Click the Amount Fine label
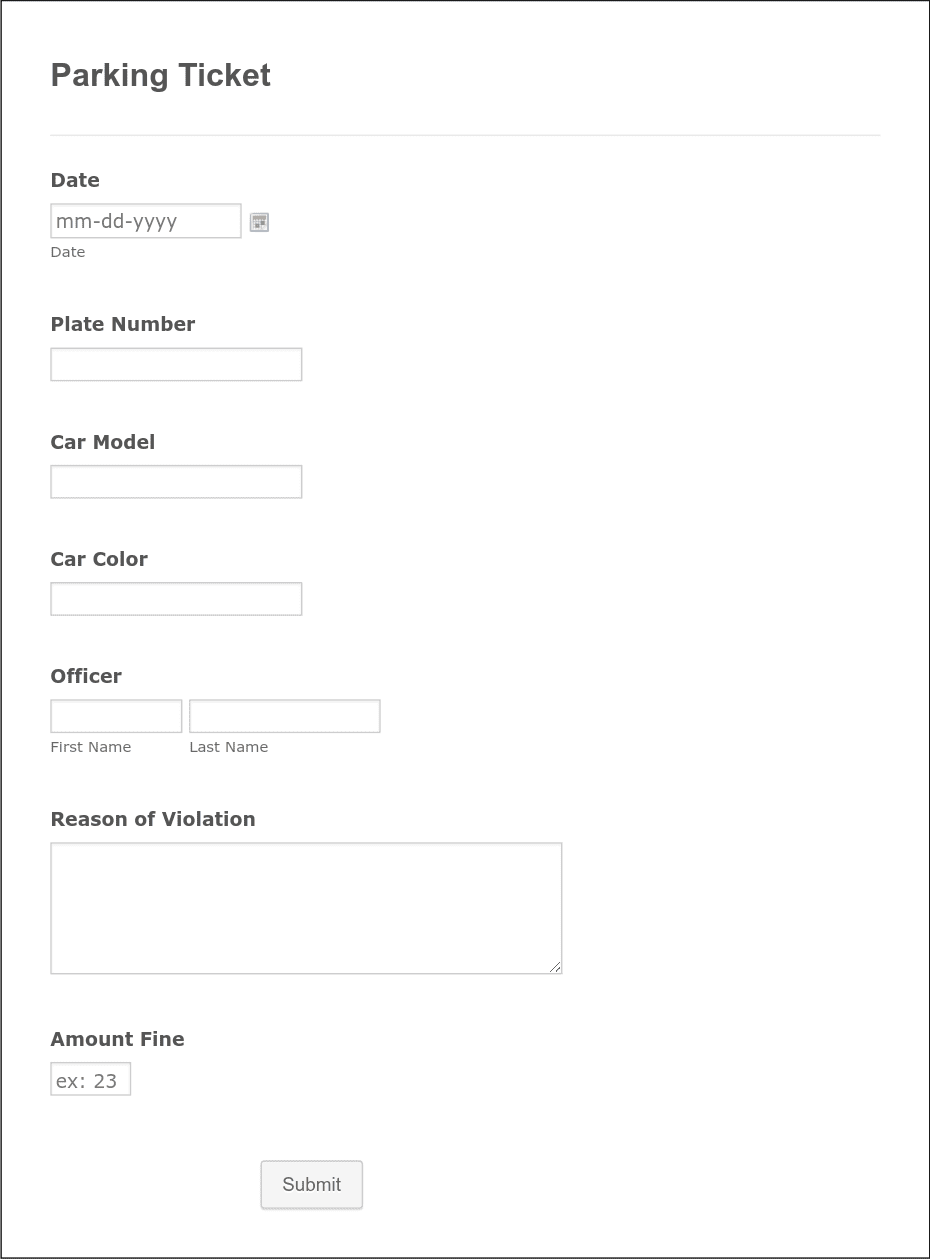This screenshot has height=1259, width=930. [118, 1039]
